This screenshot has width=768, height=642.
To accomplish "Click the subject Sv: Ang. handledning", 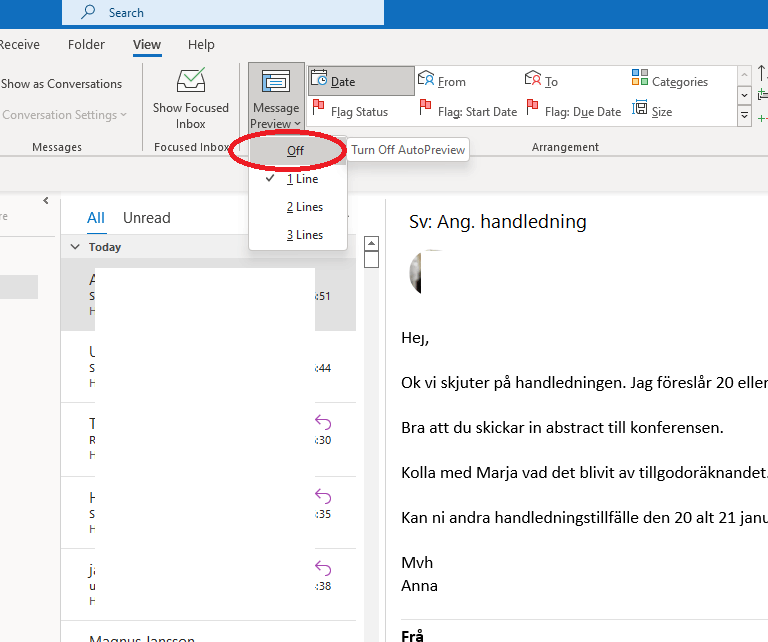I will coord(498,222).
